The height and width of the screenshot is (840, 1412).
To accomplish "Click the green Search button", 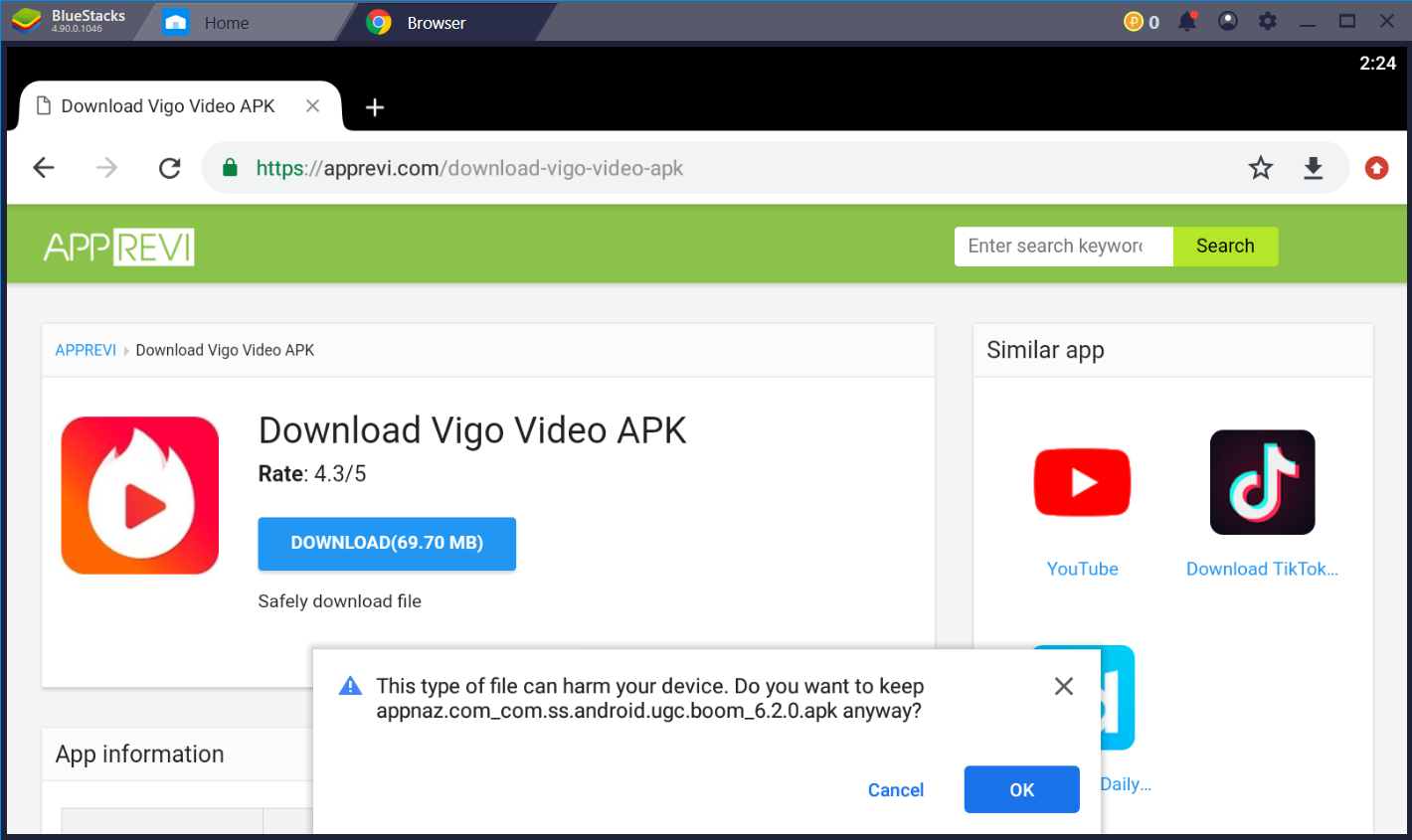I will coord(1225,247).
